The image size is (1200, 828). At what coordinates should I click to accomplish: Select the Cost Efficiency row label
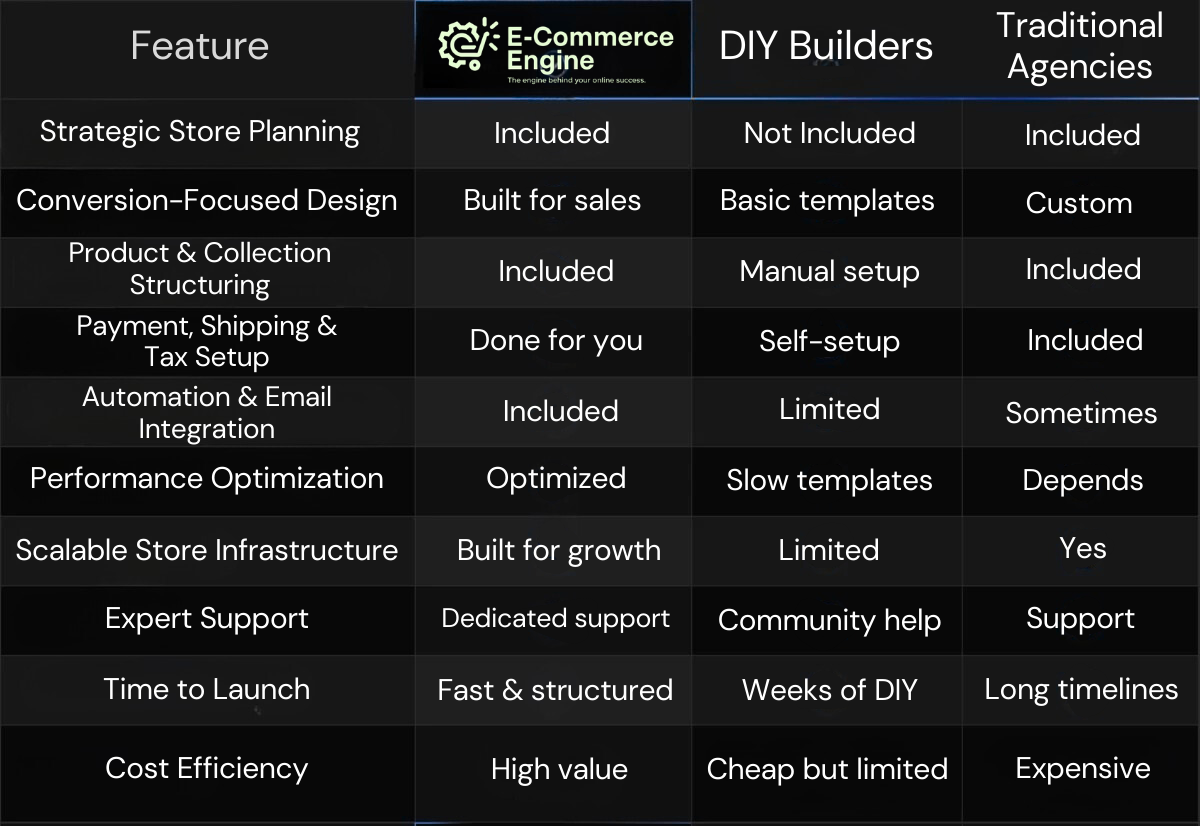click(x=207, y=768)
